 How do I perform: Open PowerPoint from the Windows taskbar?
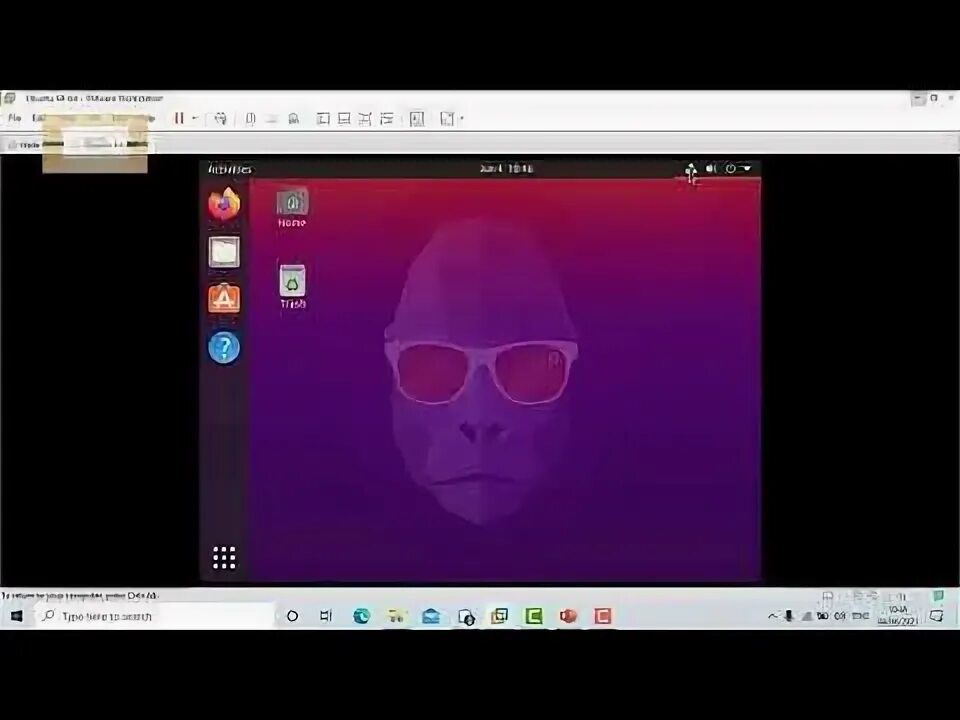coord(568,616)
